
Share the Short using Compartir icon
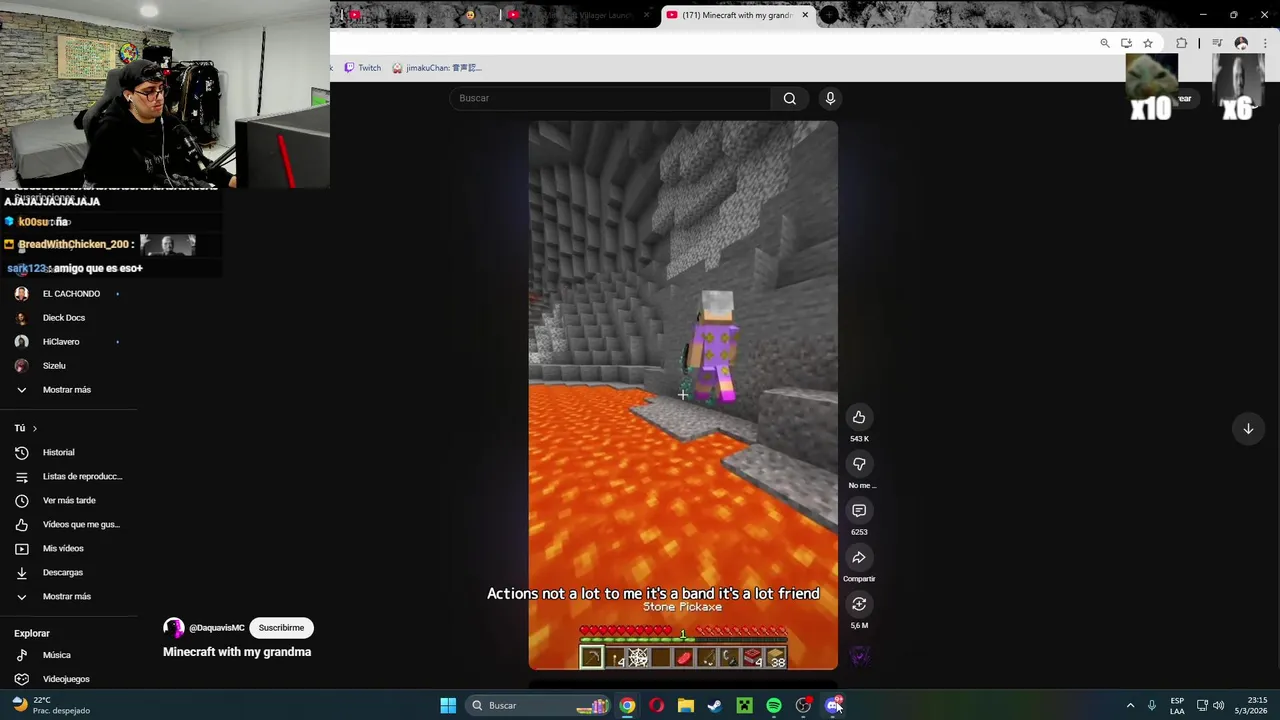859,557
